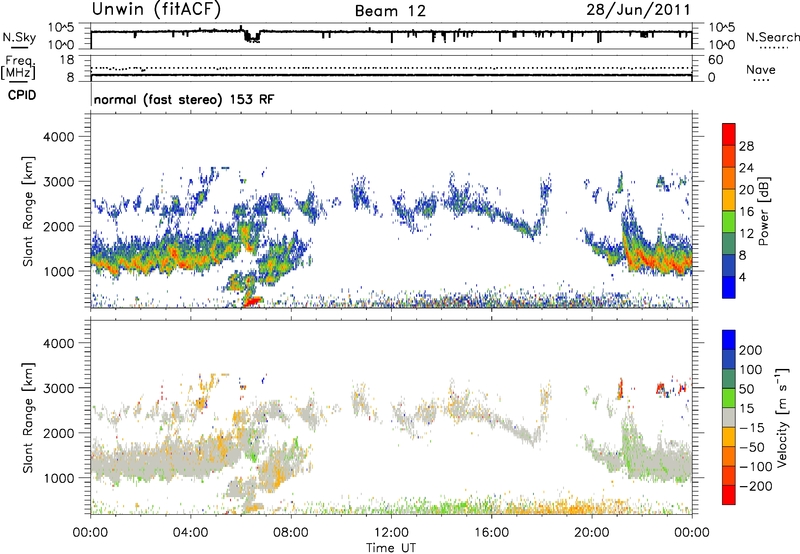Click the 'N.Search' legend label
Screen dimensions: 800x554
pos(773,37)
